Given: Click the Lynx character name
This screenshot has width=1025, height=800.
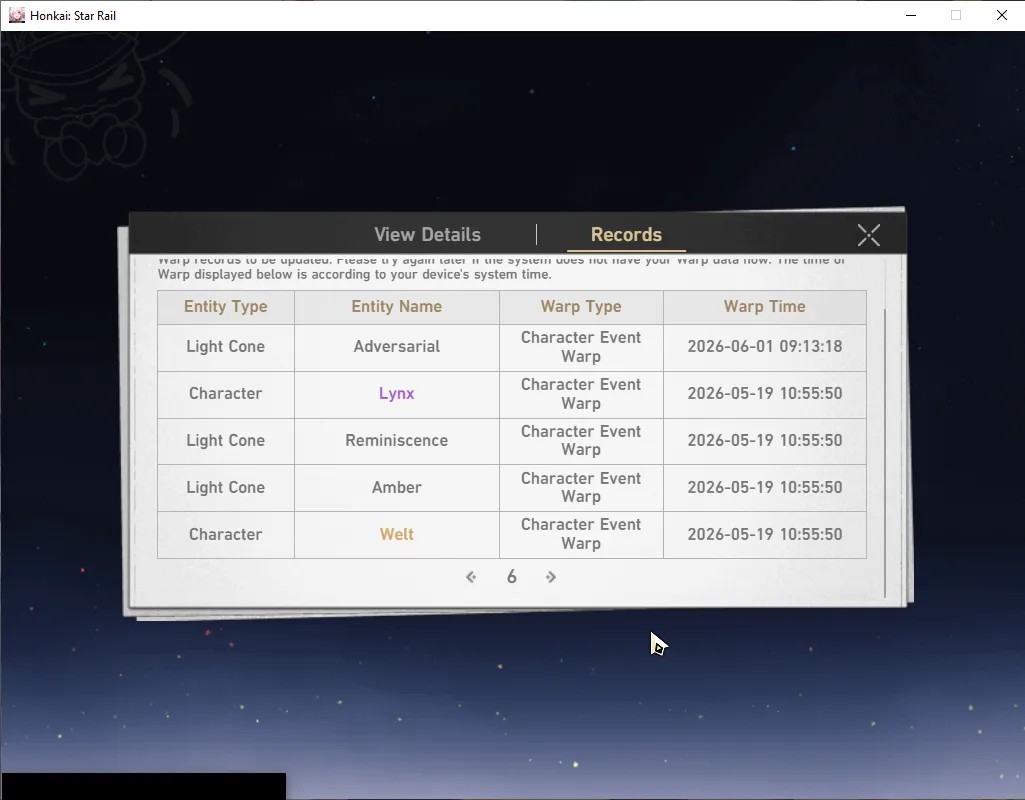Looking at the screenshot, I should click(396, 393).
